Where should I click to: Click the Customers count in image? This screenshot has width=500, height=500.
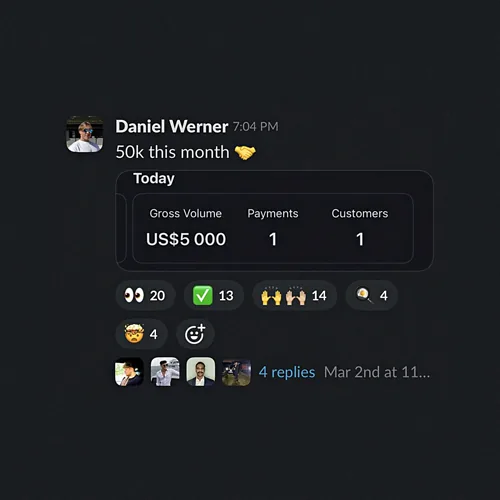pos(360,239)
